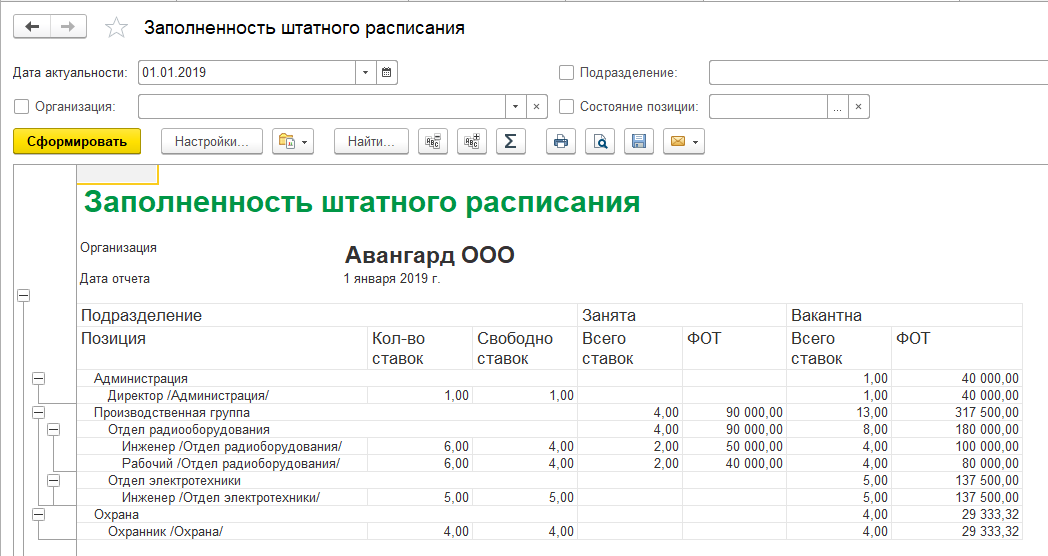
Task: Open the Организация dropdown list
Action: pyautogui.click(x=515, y=107)
